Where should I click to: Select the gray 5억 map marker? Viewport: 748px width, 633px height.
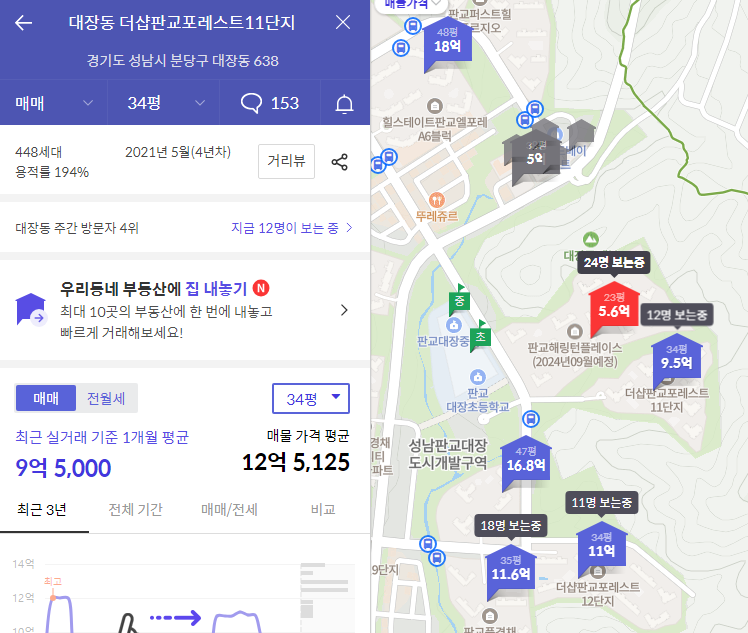(x=534, y=155)
